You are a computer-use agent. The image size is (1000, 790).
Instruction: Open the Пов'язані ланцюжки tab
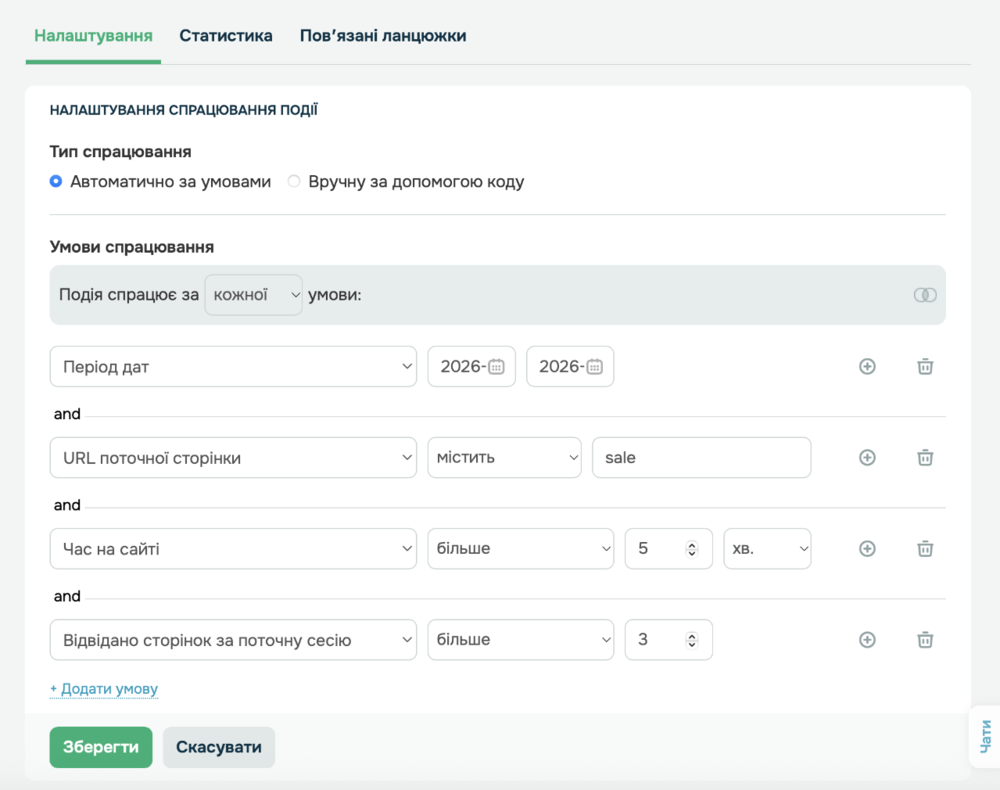[383, 36]
